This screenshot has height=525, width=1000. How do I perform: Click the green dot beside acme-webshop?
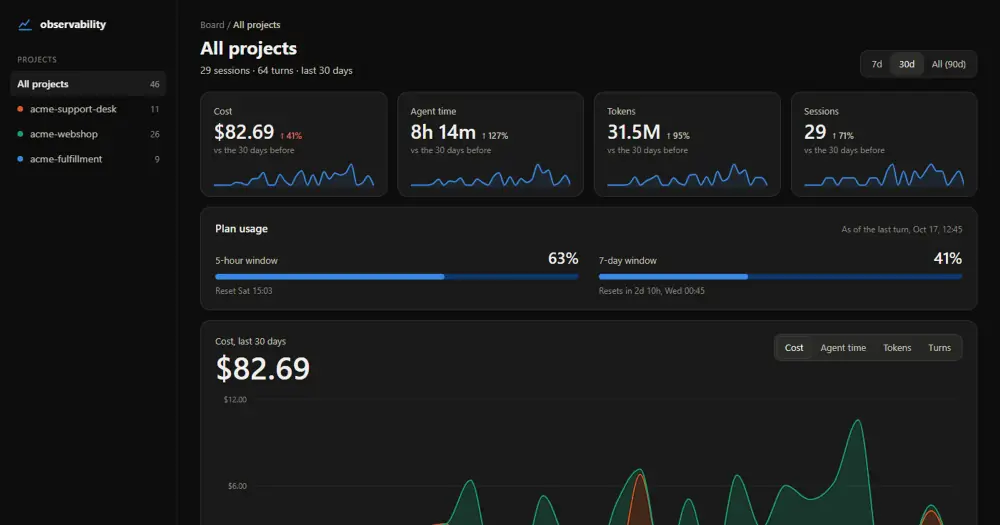pos(20,134)
